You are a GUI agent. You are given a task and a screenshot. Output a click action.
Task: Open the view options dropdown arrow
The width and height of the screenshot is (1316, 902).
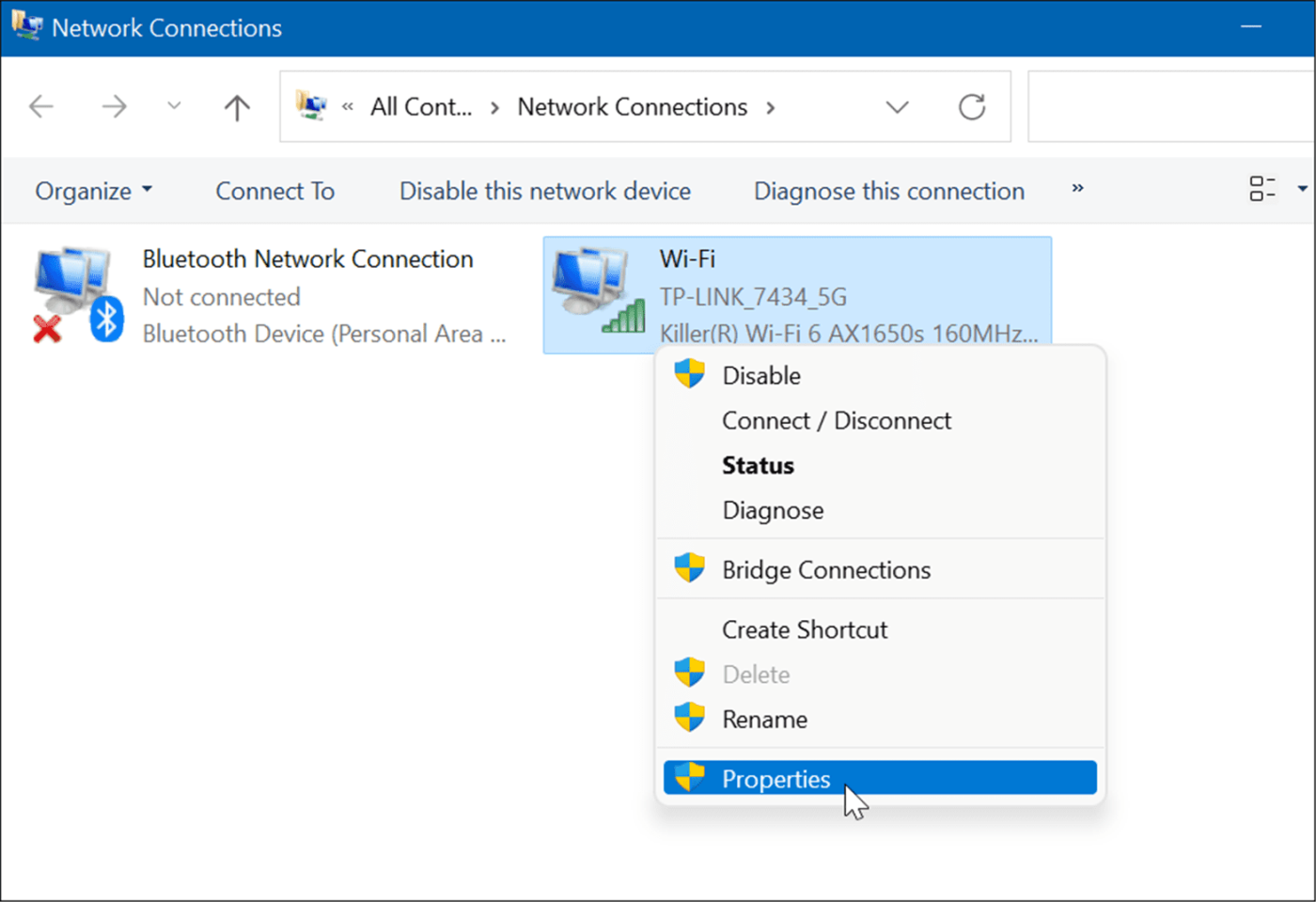[x=1302, y=189]
